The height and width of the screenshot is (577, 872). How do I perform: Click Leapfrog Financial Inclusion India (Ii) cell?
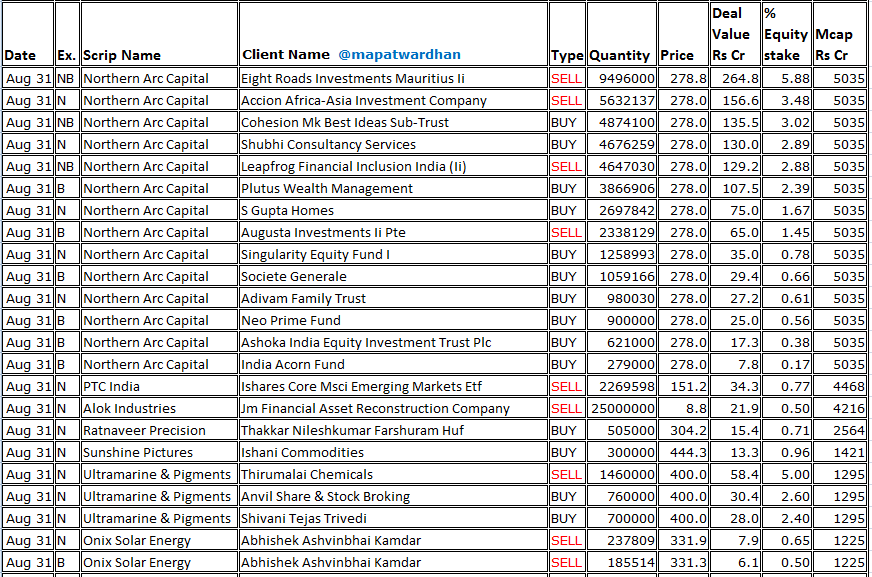pos(393,166)
